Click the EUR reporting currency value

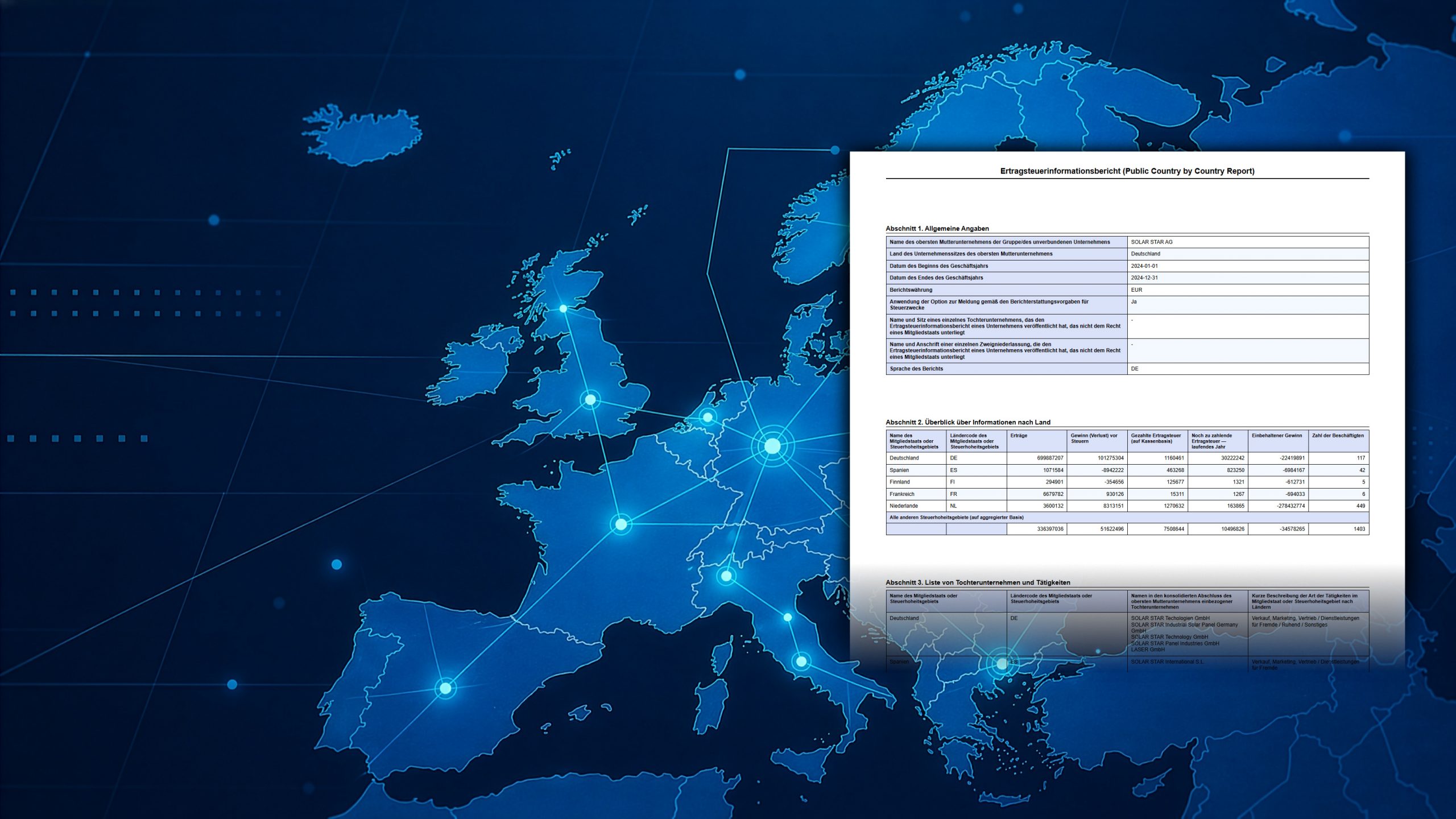coord(1136,289)
